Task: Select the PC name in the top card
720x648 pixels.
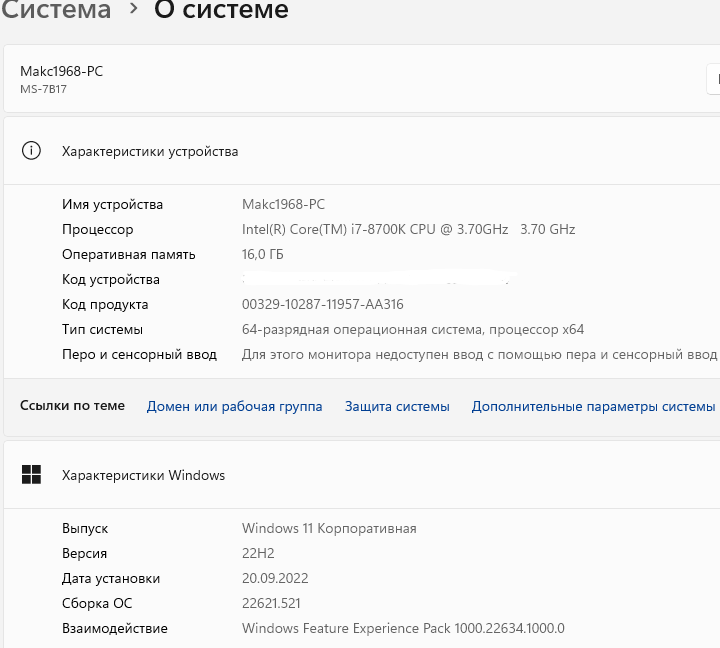Action: [61, 71]
